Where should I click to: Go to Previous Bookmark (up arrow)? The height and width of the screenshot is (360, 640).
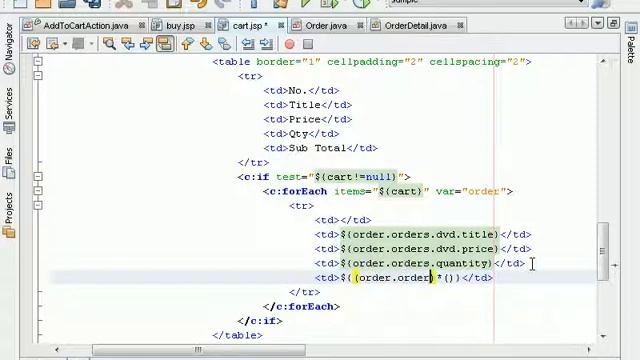click(x=187, y=44)
